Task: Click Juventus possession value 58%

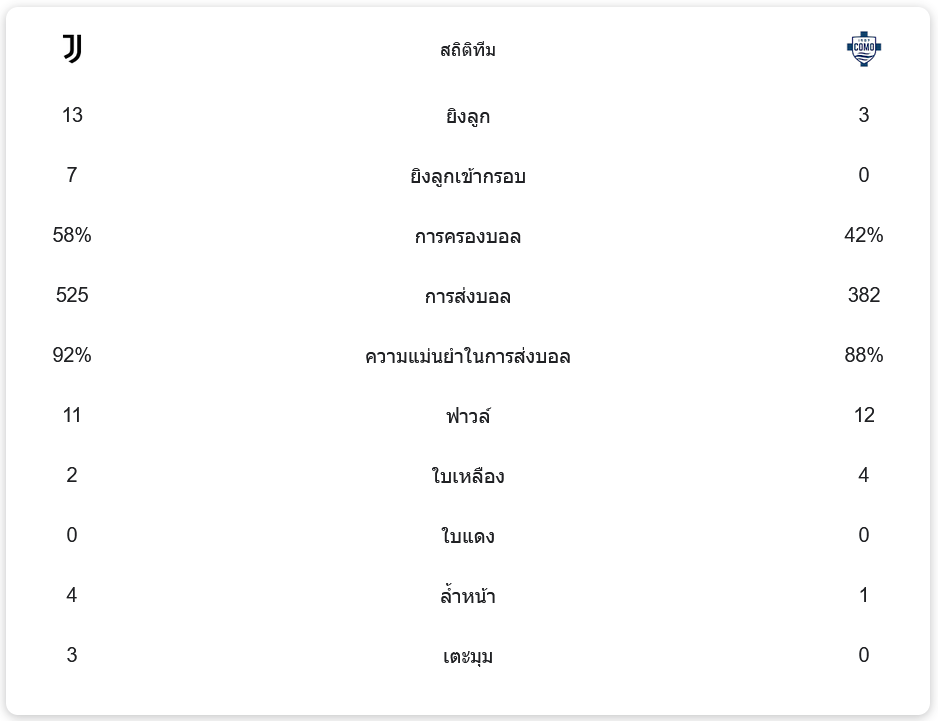Action: 72,235
